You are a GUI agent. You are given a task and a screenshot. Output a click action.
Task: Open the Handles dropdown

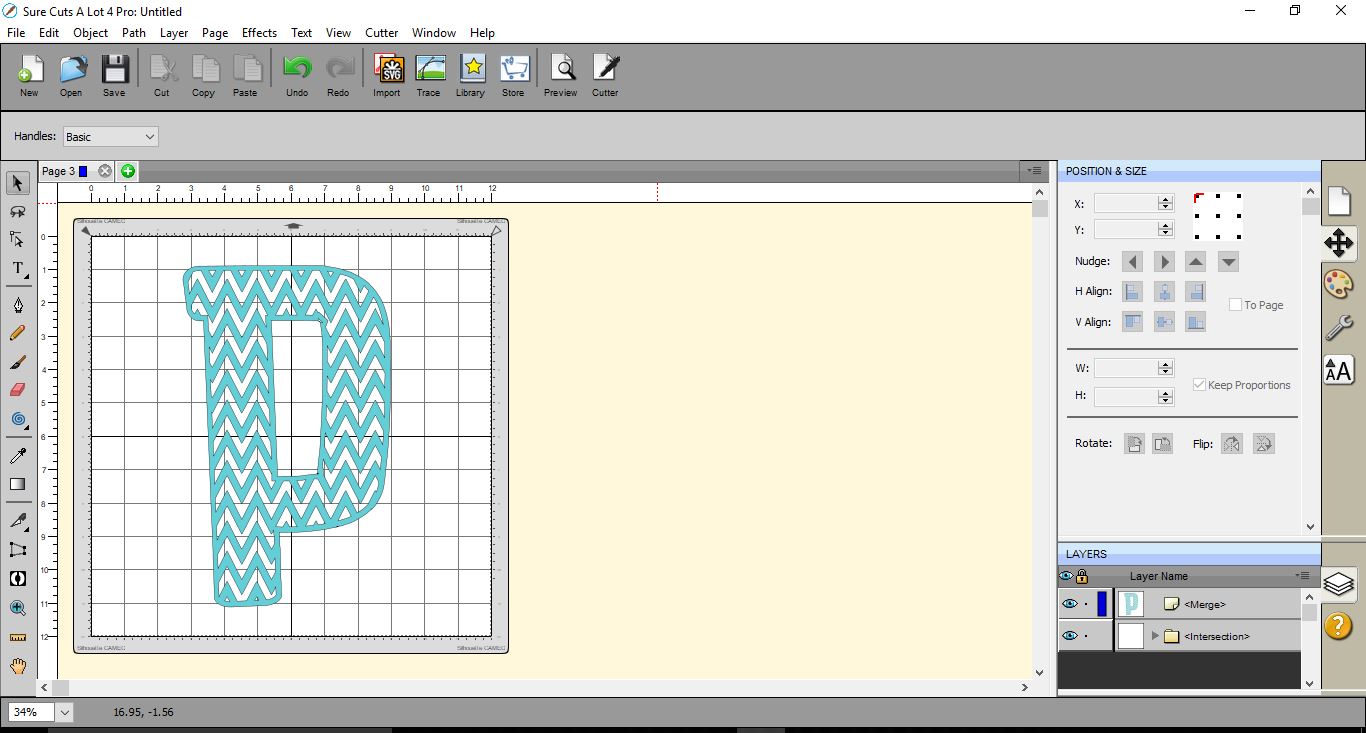coord(110,137)
